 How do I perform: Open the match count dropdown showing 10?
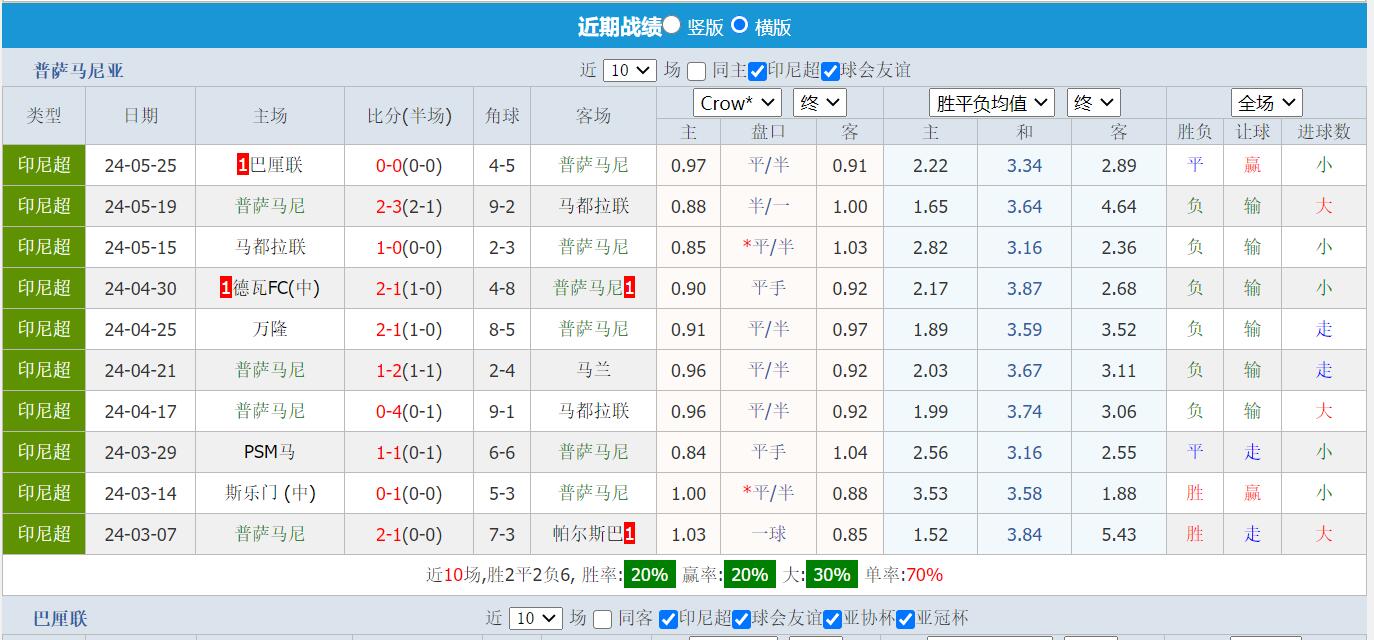click(629, 71)
